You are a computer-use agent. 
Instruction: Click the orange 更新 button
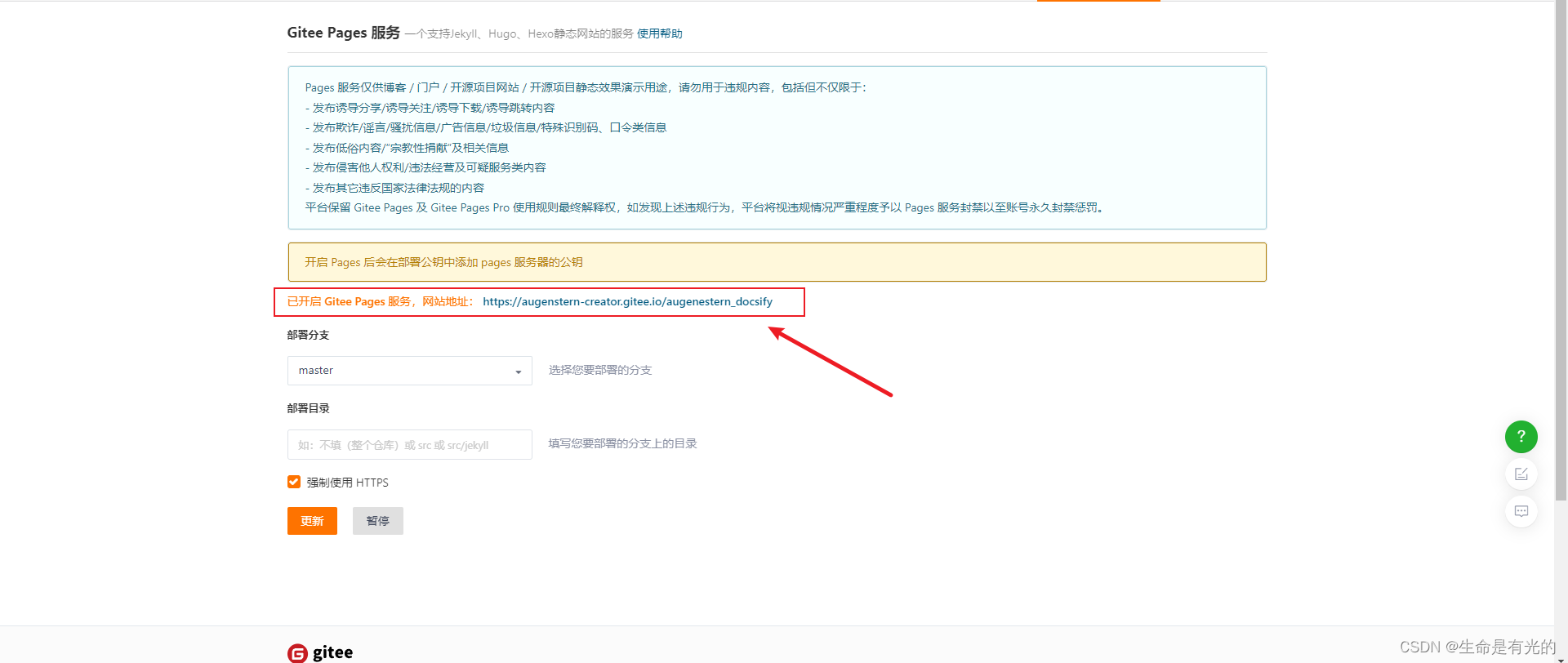pyautogui.click(x=312, y=521)
